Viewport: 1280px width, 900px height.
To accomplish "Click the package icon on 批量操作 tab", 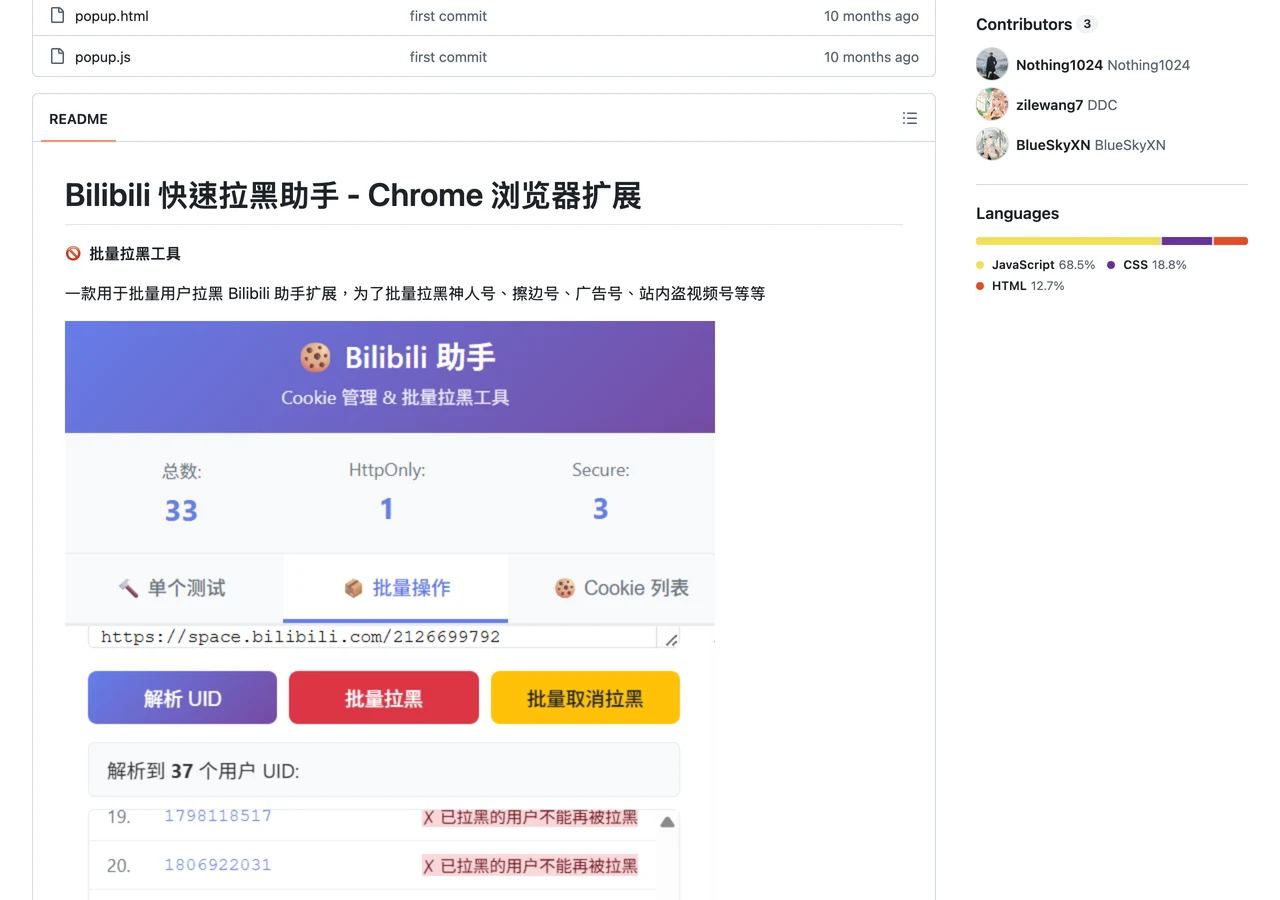I will (x=353, y=588).
